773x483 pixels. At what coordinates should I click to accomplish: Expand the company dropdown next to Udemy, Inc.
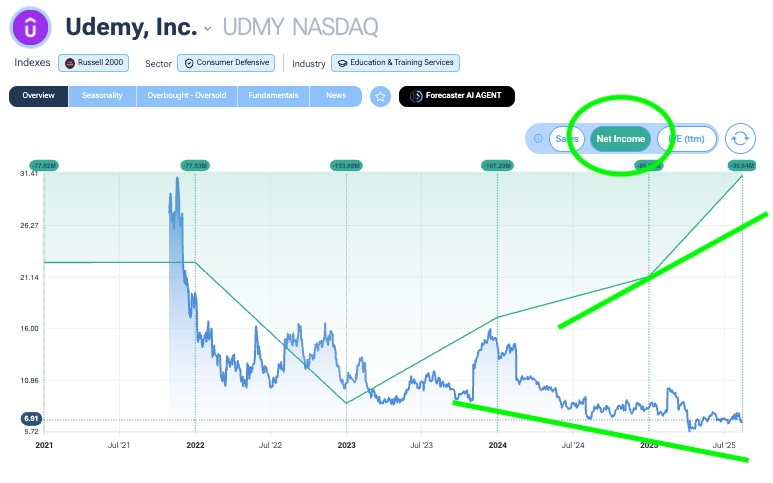pyautogui.click(x=208, y=29)
